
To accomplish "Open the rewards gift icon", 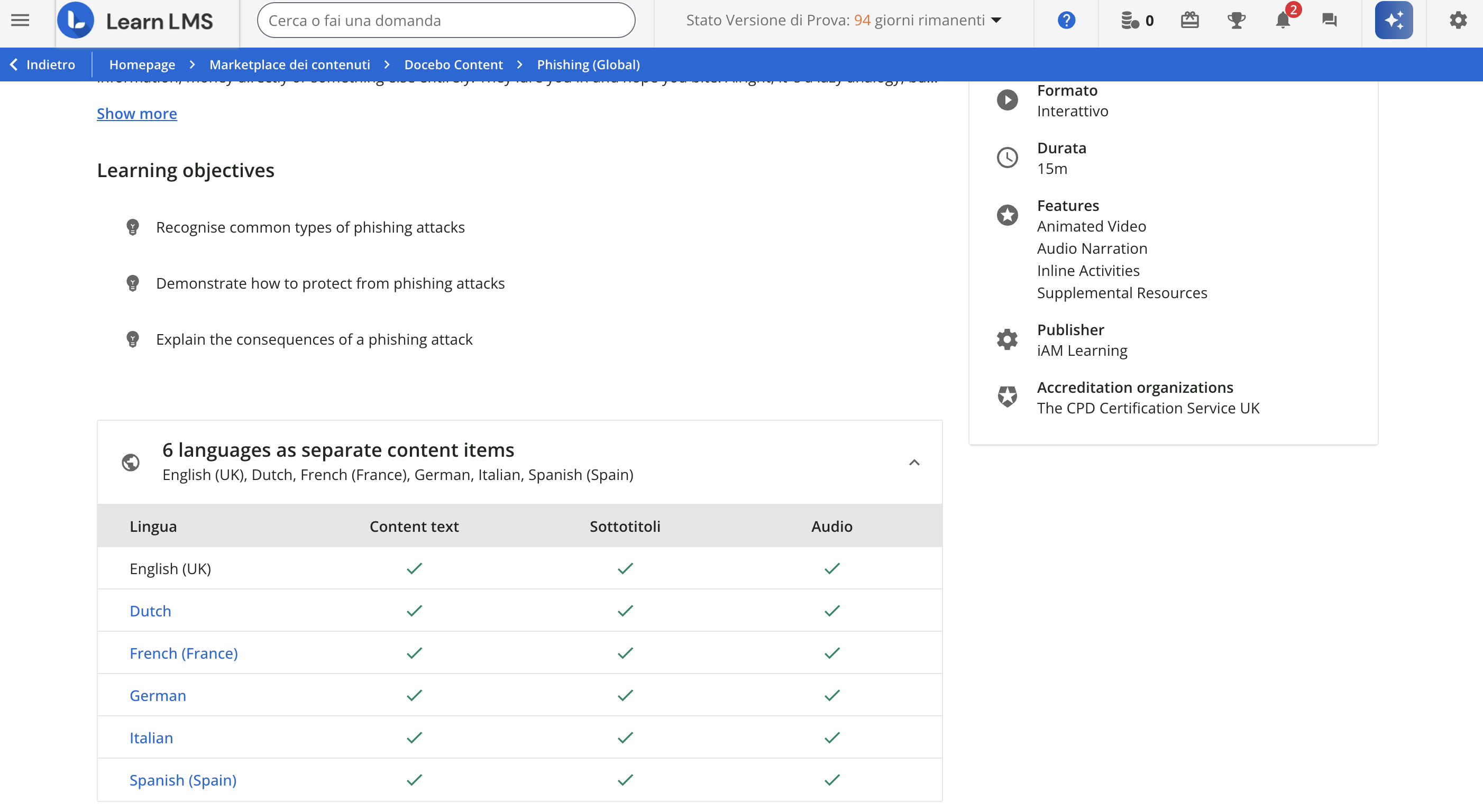I will [1189, 21].
